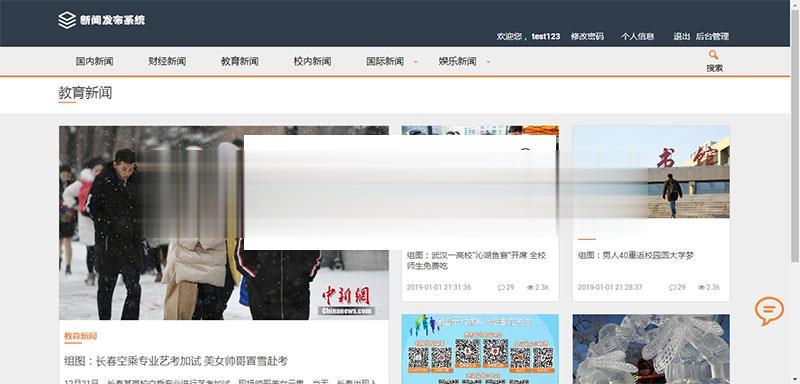
Task: Click the 新闻发布系统 site title
Action: (112, 20)
